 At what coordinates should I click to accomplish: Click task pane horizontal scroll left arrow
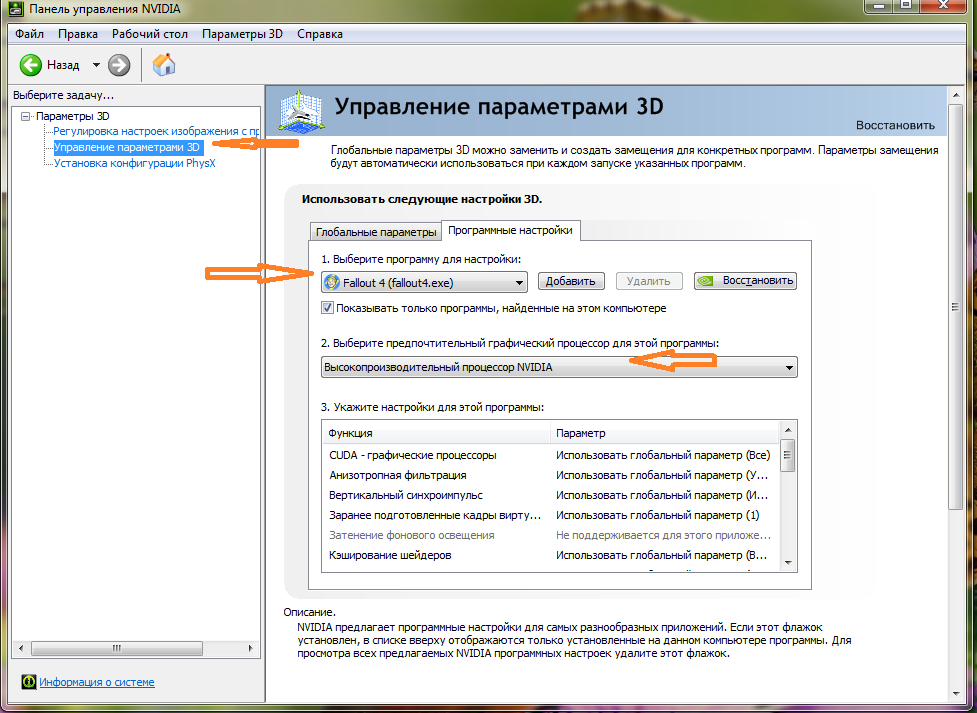tap(21, 648)
